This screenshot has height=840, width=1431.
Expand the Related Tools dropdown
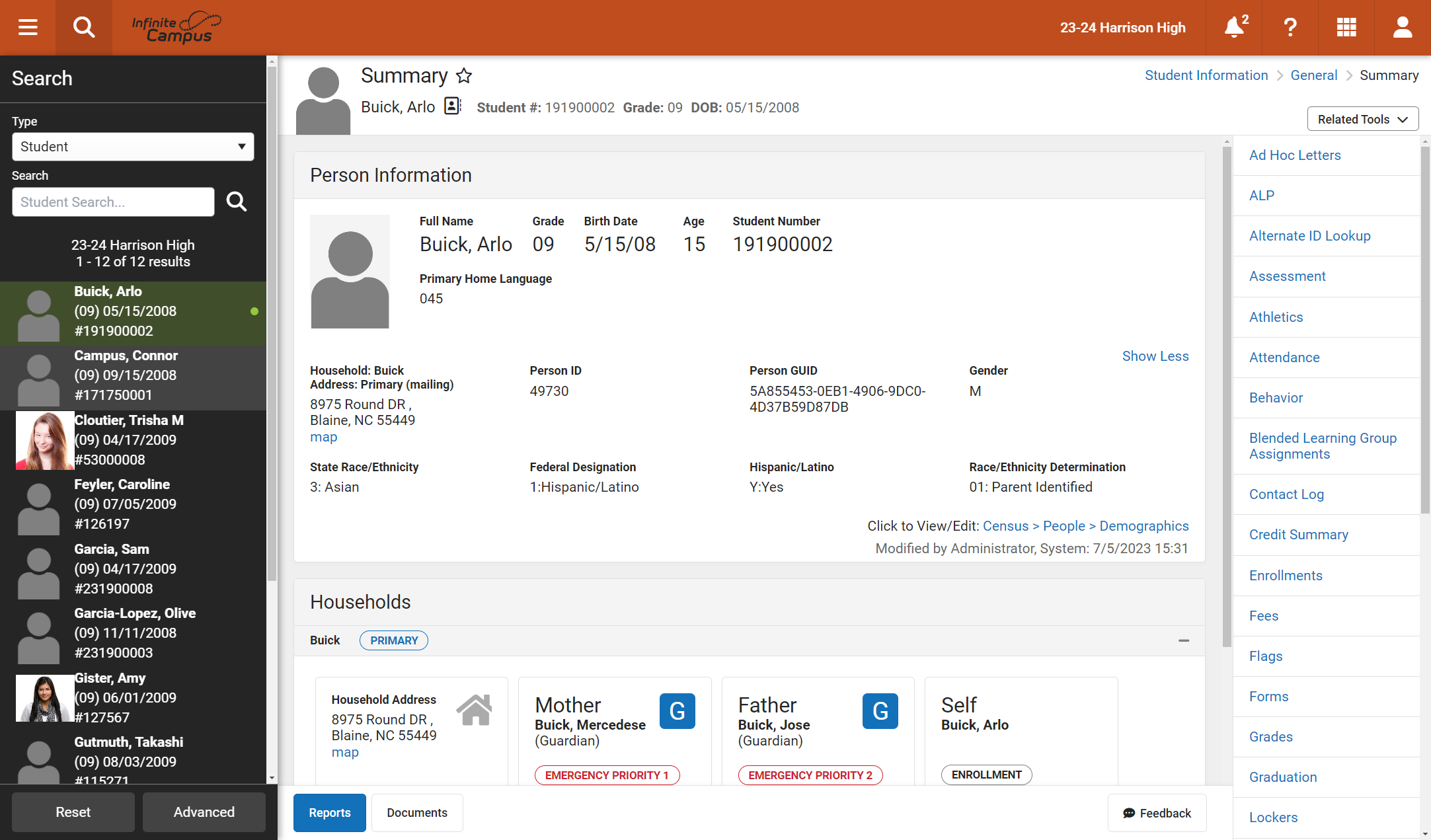coord(1362,119)
